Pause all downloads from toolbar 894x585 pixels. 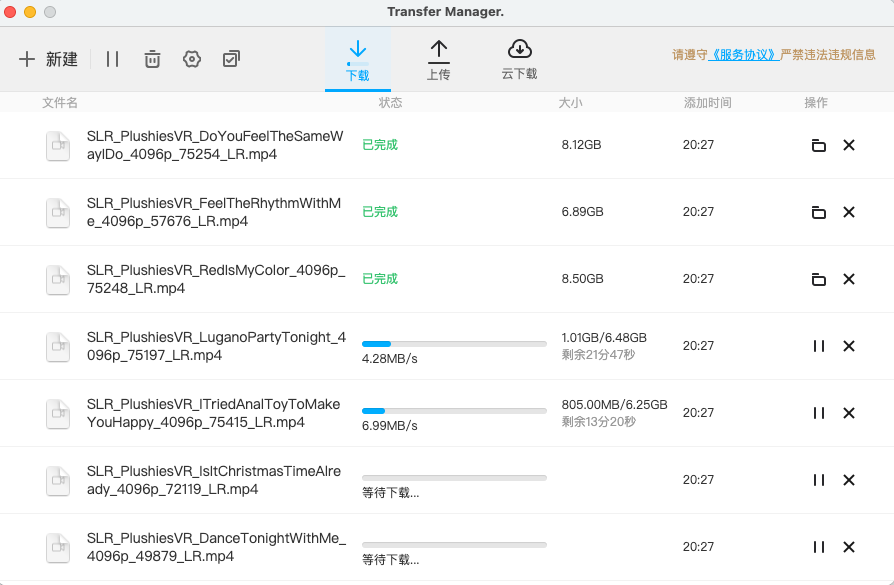pos(112,59)
